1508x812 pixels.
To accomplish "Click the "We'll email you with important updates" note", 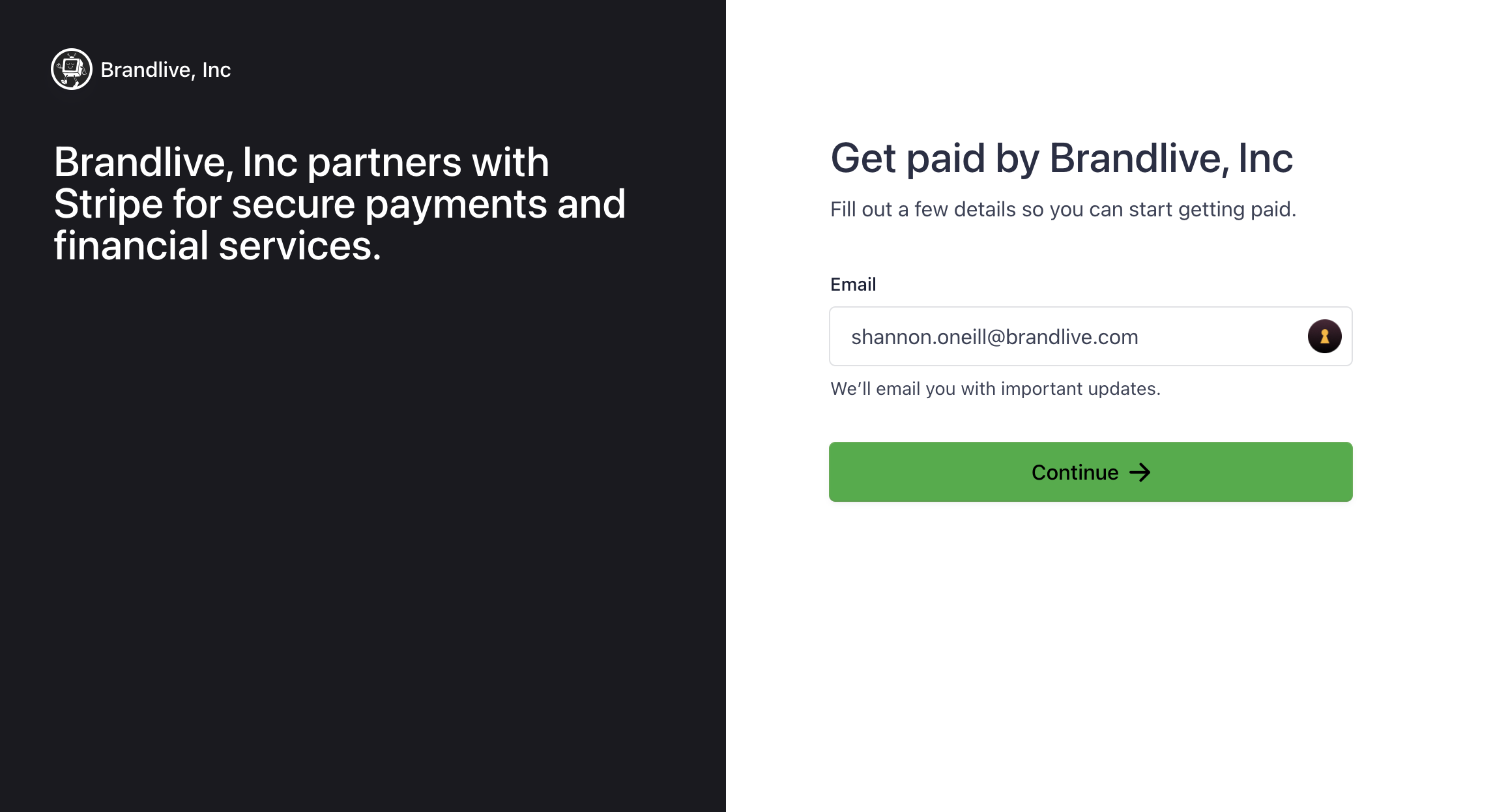I will click(x=995, y=388).
